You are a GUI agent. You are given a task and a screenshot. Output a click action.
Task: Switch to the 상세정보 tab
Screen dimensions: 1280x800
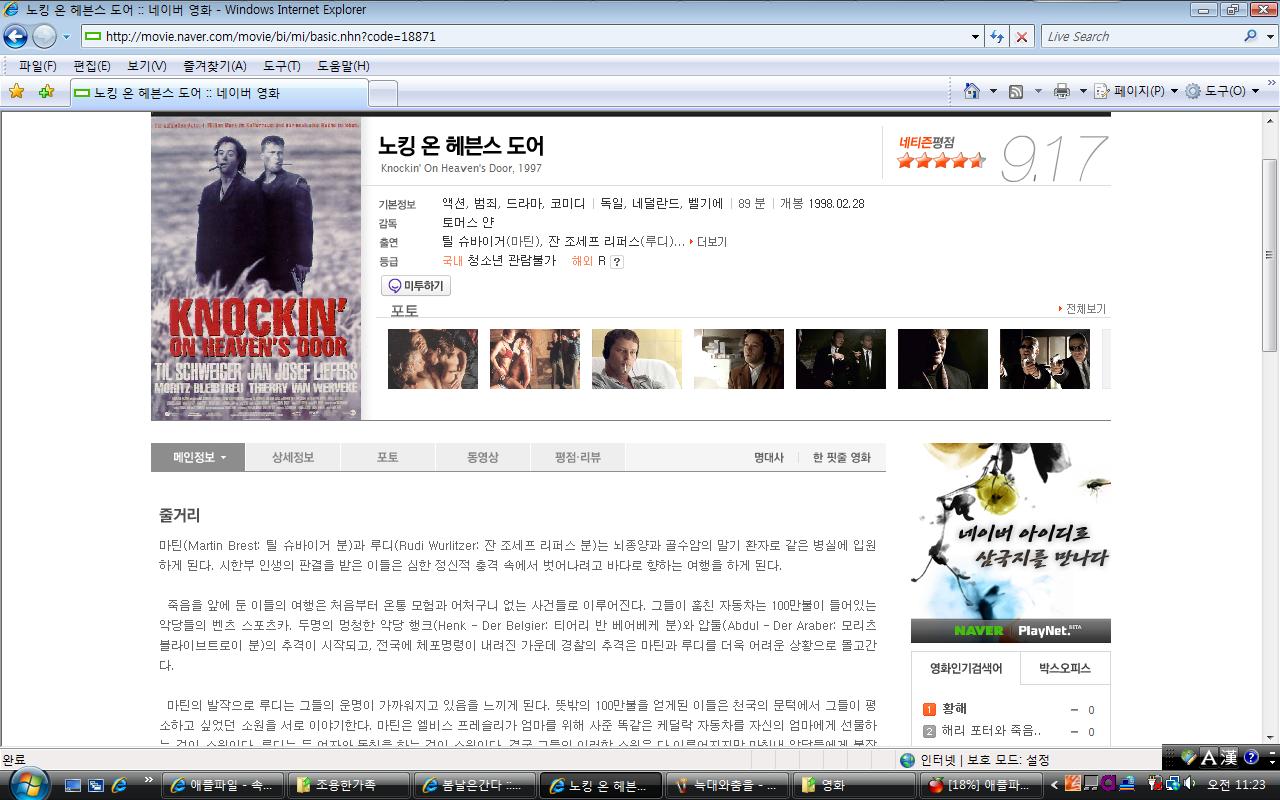292,457
